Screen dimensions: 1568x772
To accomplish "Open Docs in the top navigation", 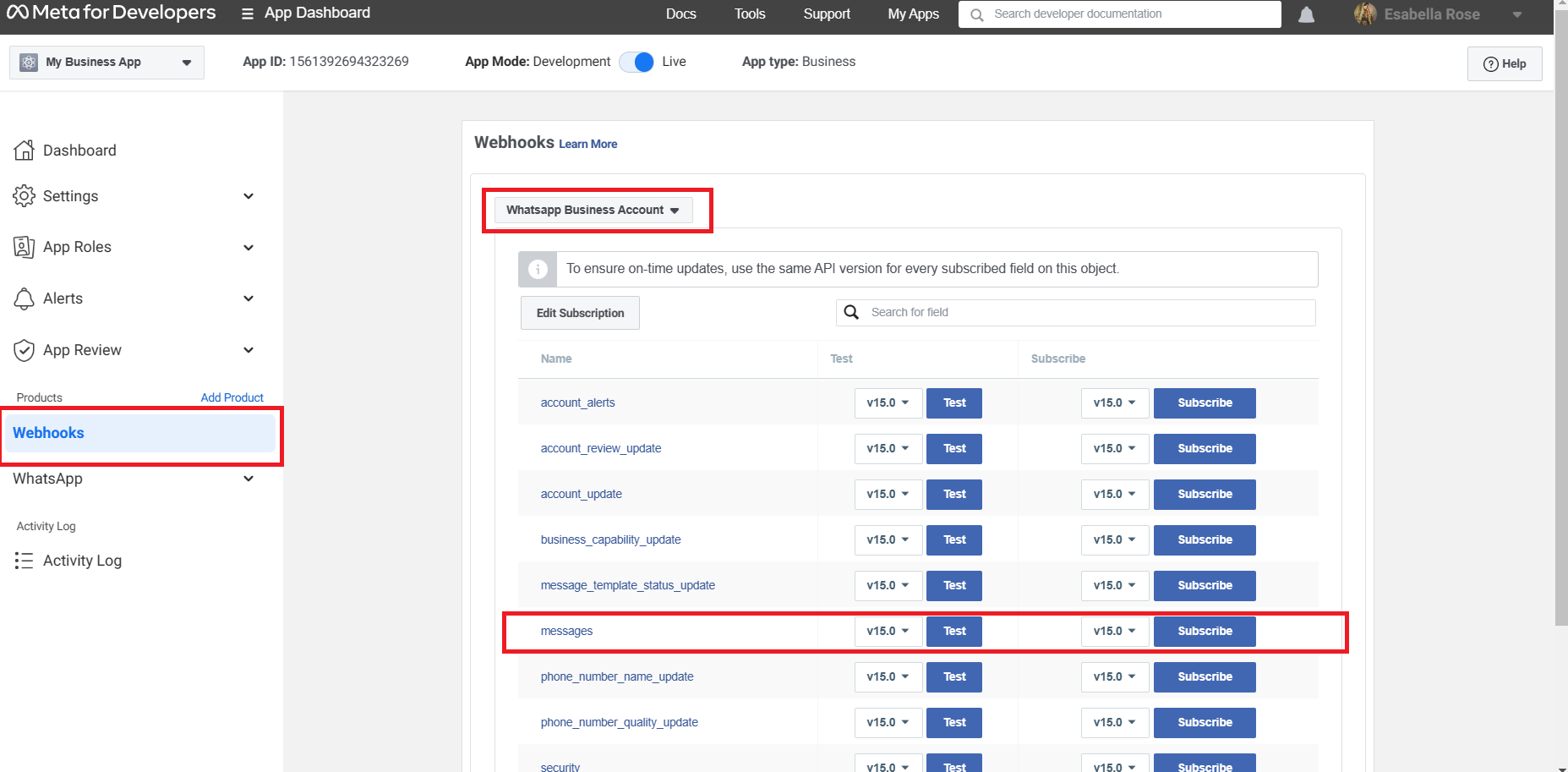I will pos(680,14).
